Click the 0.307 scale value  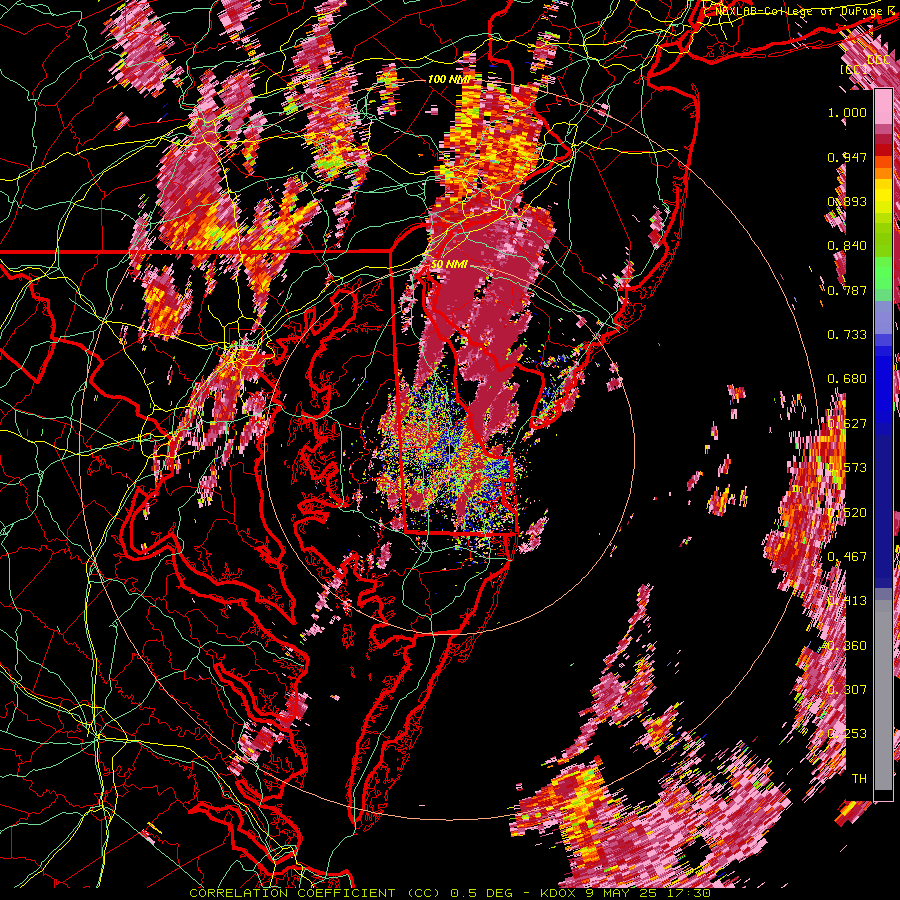847,689
